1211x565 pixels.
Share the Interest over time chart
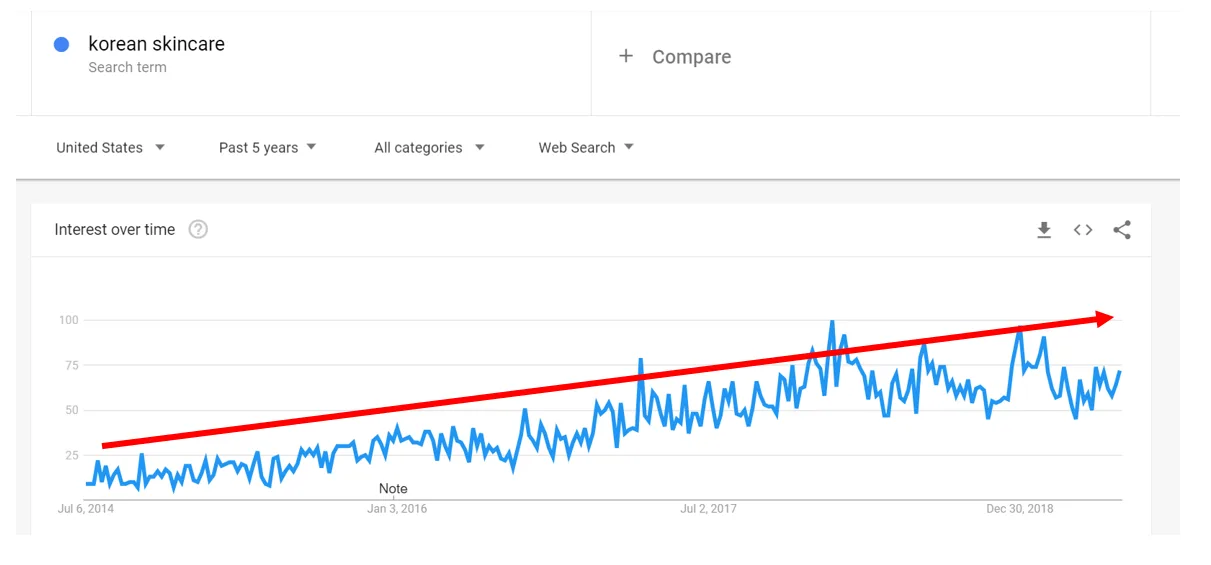pos(1122,230)
